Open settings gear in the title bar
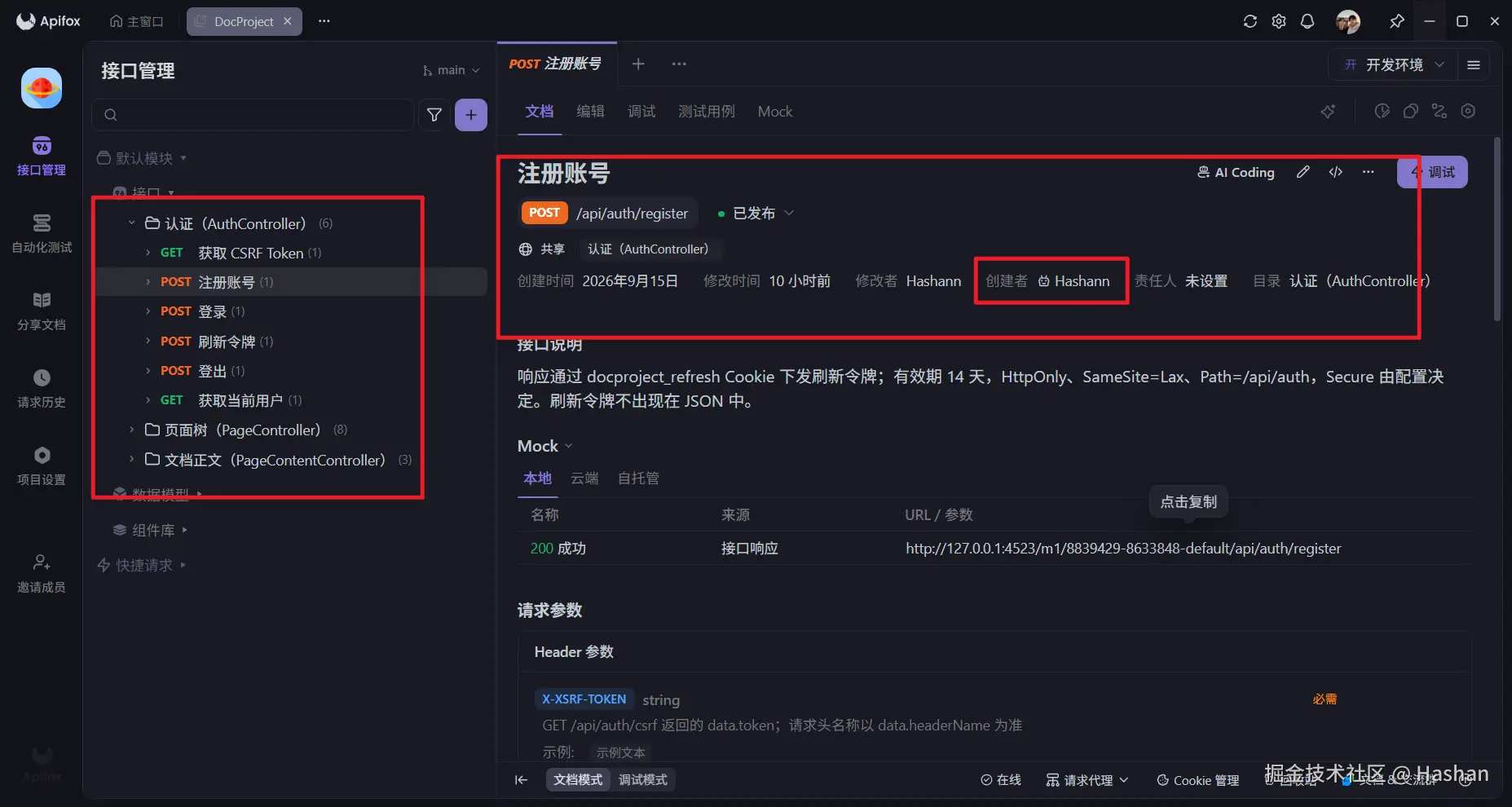Viewport: 1512px width, 807px height. coord(1279,21)
